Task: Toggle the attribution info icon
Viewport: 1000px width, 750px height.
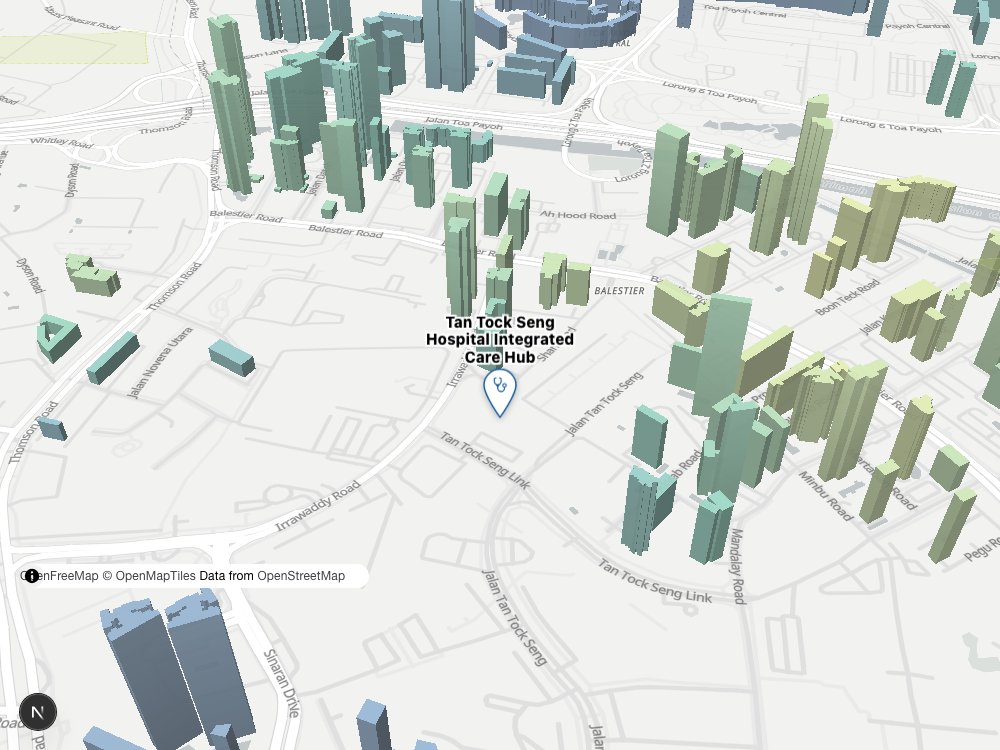Action: (x=31, y=576)
